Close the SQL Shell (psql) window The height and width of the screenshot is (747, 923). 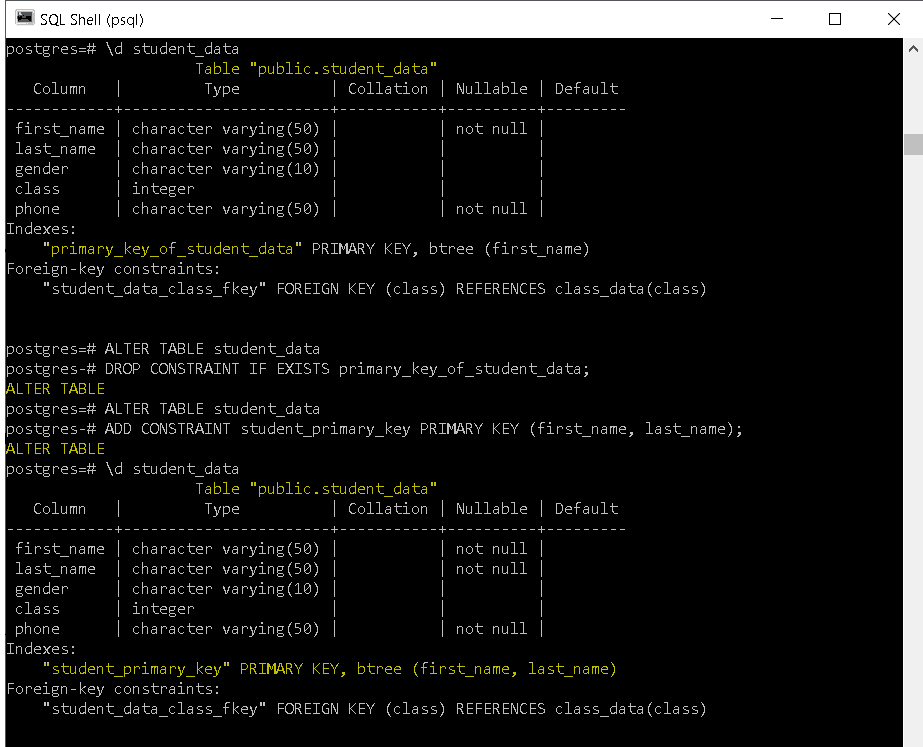pyautogui.click(x=894, y=19)
